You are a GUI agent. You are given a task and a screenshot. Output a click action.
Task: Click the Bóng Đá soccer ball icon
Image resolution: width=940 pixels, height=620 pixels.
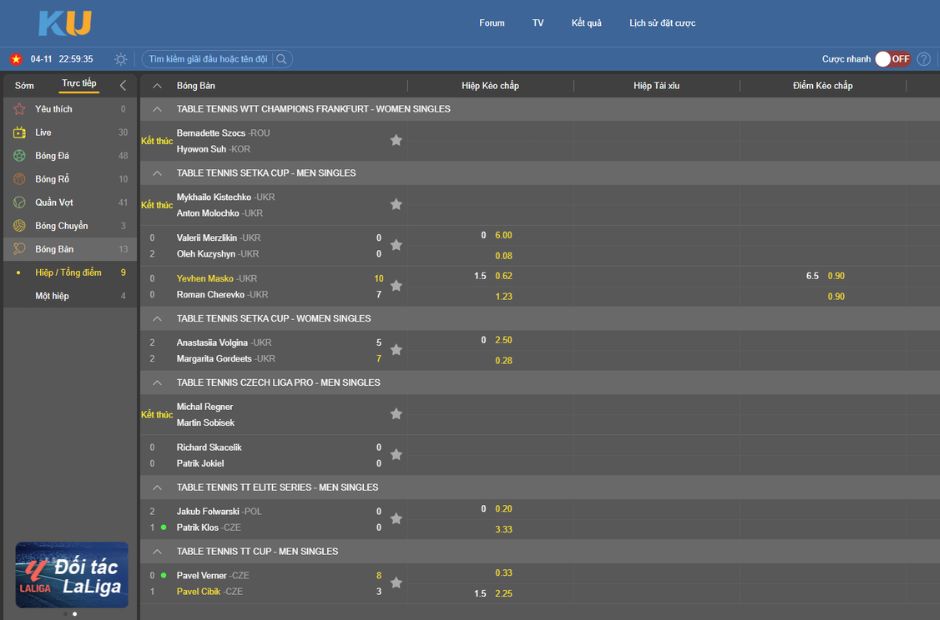pyautogui.click(x=19, y=155)
